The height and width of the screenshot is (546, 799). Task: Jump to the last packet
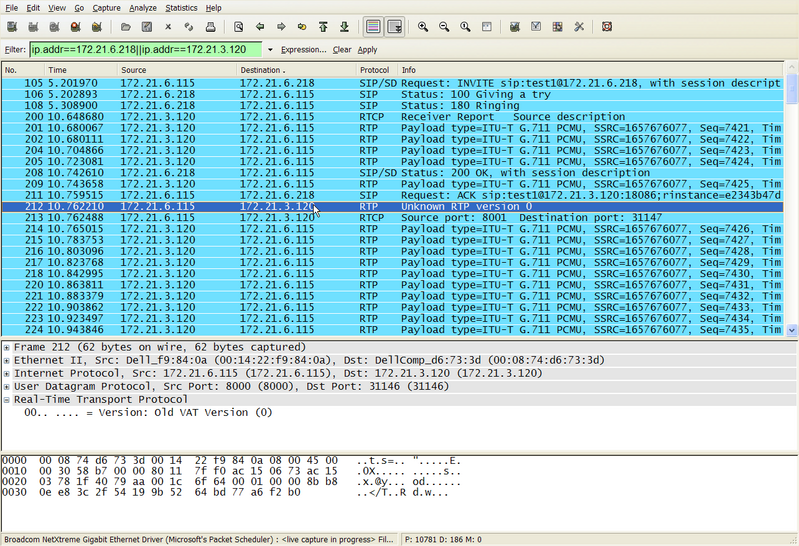pyautogui.click(x=345, y=27)
